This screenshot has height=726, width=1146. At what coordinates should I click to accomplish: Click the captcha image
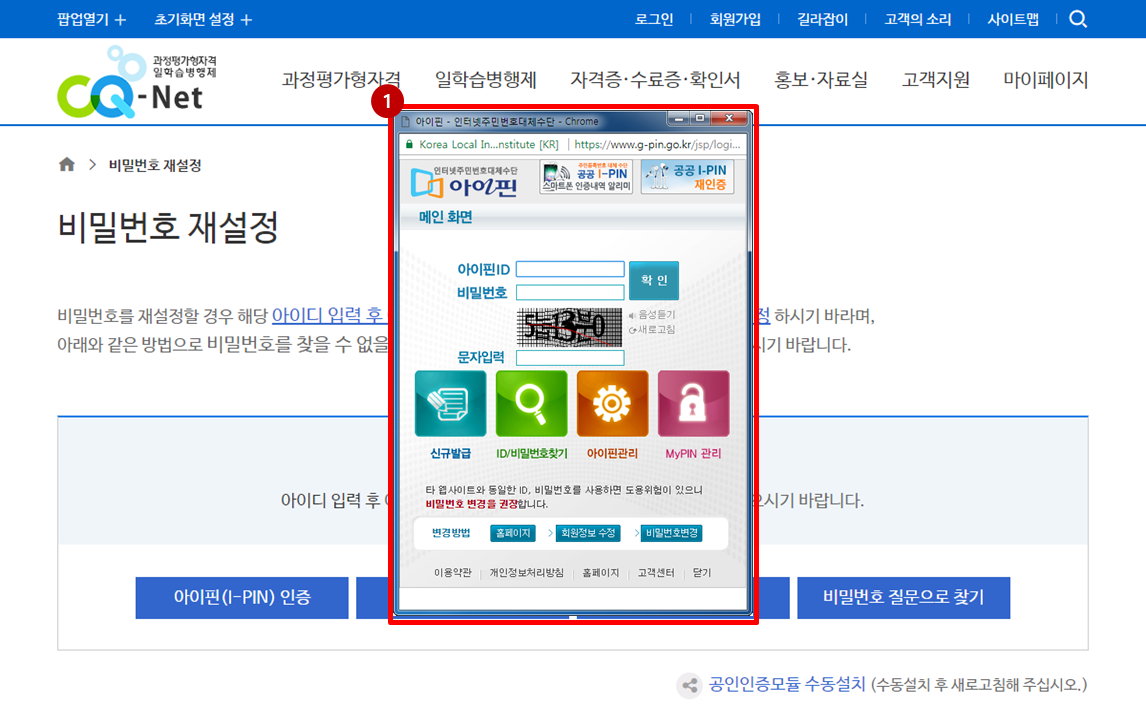(569, 327)
